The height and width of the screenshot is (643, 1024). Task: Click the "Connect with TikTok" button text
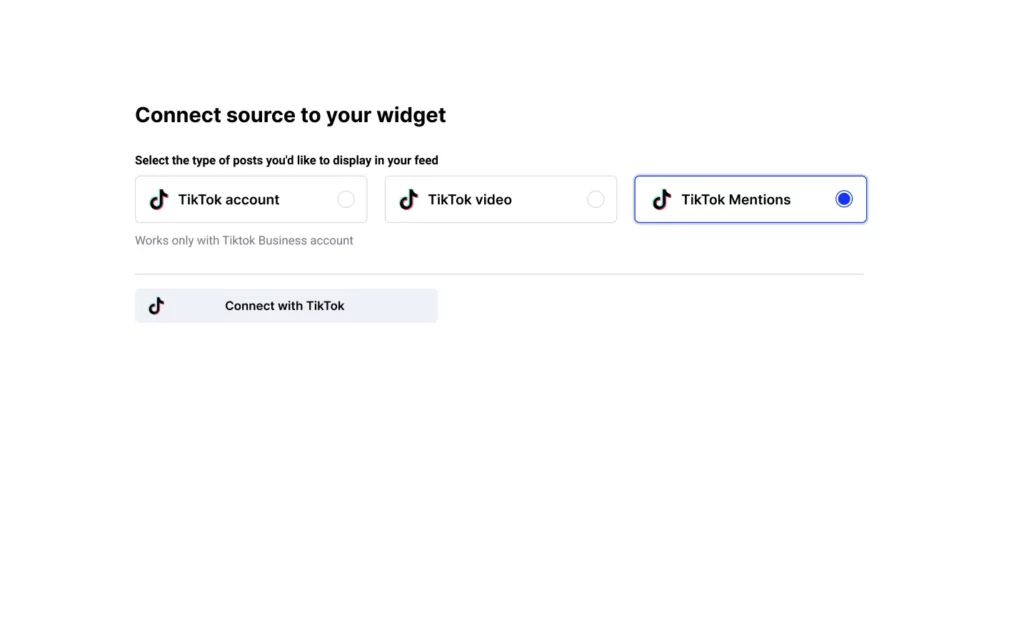285,306
